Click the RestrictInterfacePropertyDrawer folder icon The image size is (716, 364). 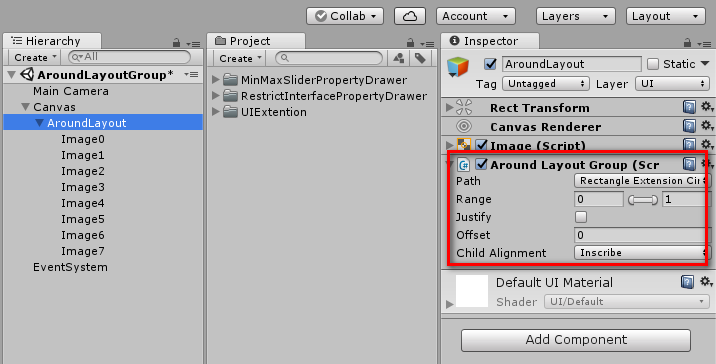tap(231, 96)
